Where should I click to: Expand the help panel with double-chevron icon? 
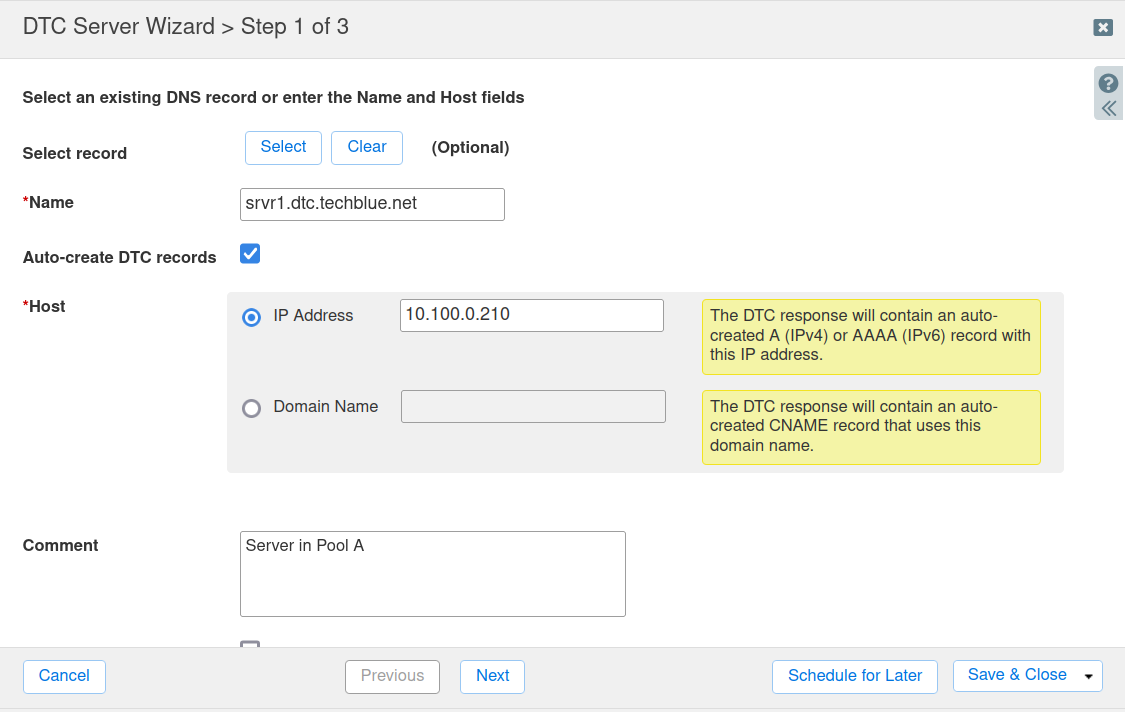pos(1108,108)
